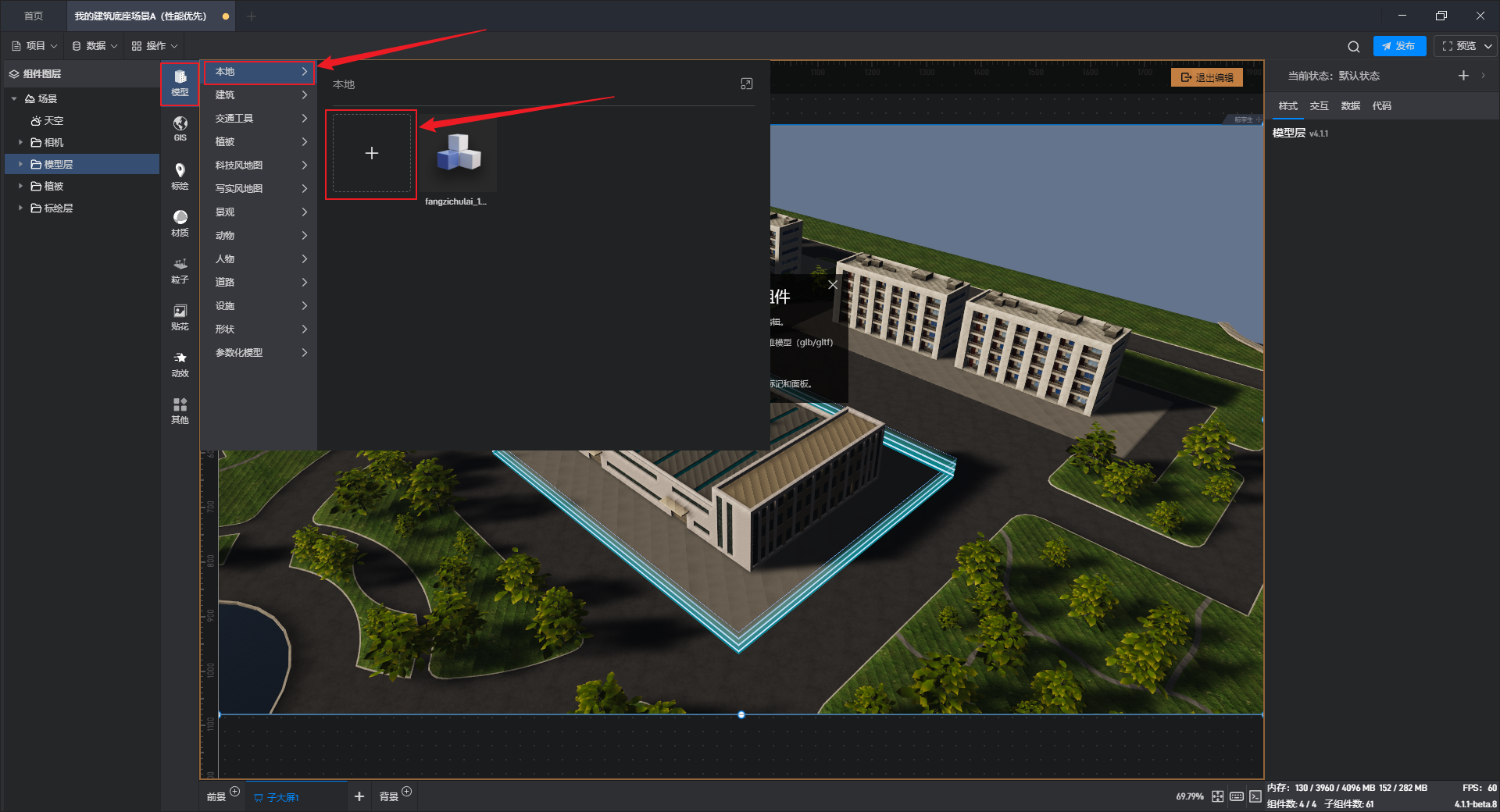Select the 建筑 model category

260,95
